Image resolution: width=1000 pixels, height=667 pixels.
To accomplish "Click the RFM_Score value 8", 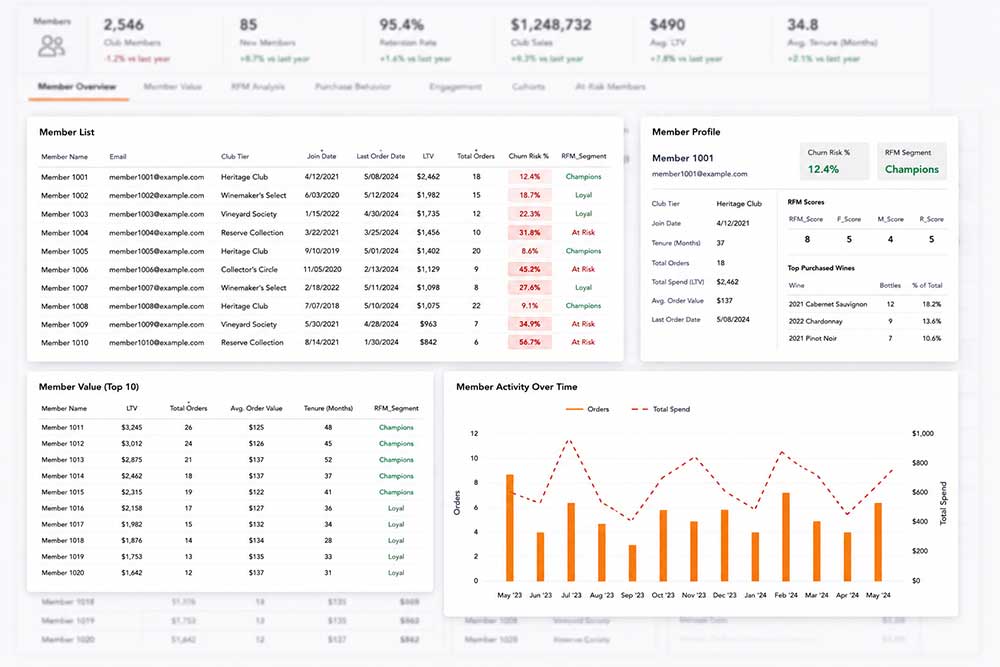I will point(807,239).
